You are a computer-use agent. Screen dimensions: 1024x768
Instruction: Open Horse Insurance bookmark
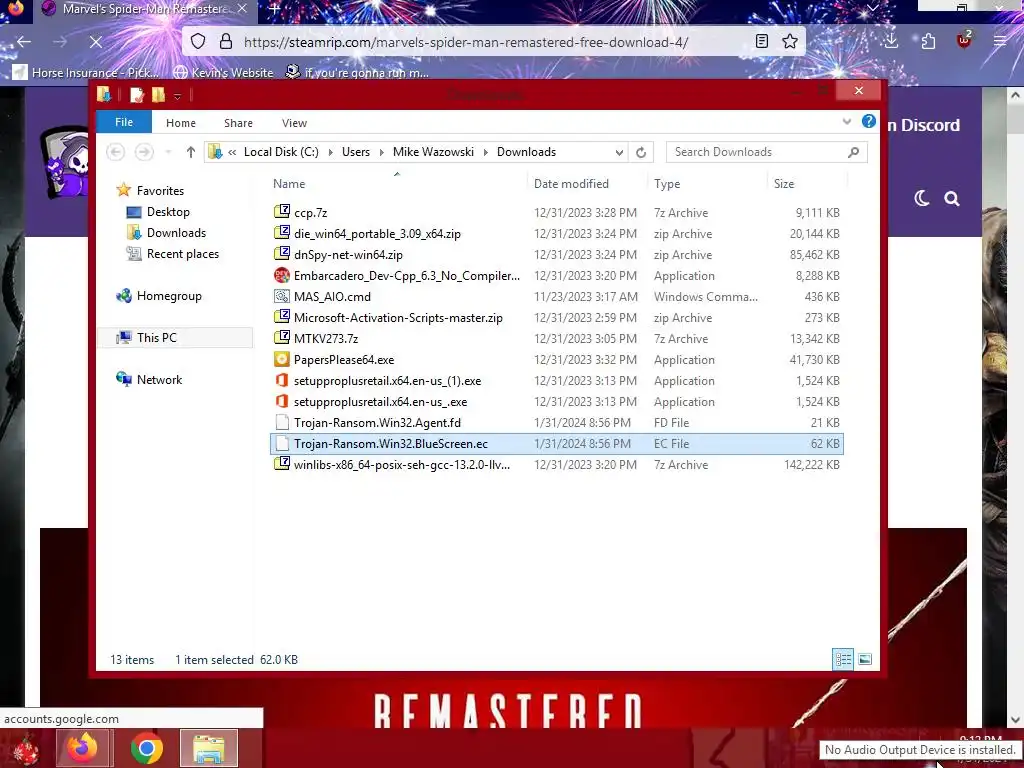click(86, 72)
